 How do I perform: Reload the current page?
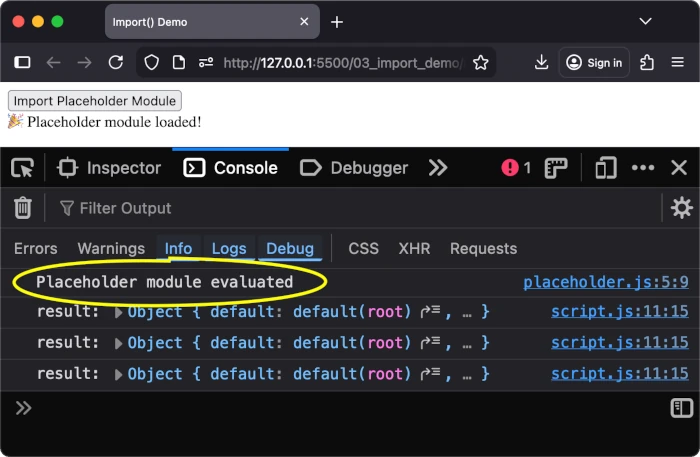[x=116, y=62]
